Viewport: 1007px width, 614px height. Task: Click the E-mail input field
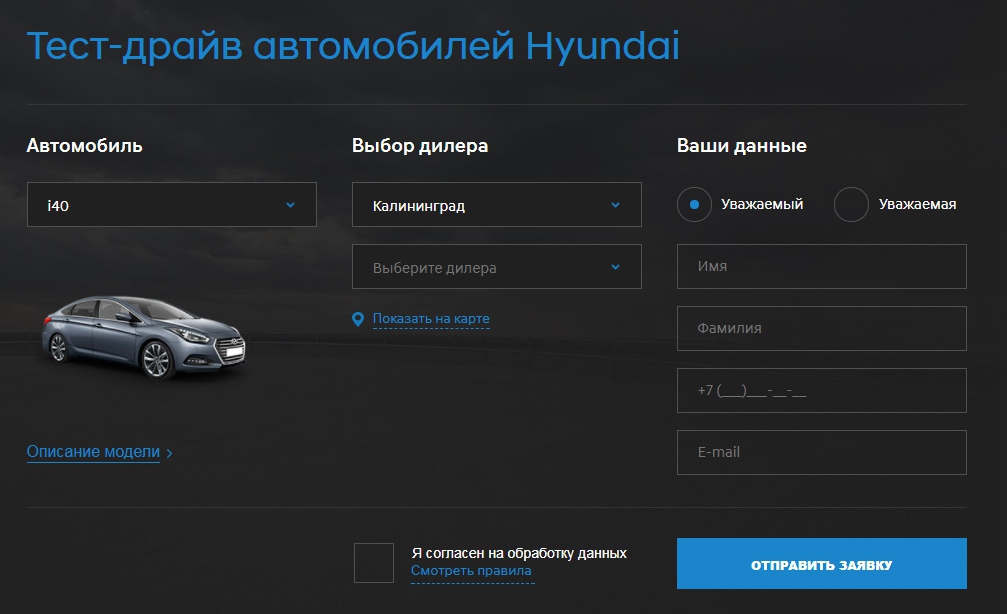tap(821, 452)
